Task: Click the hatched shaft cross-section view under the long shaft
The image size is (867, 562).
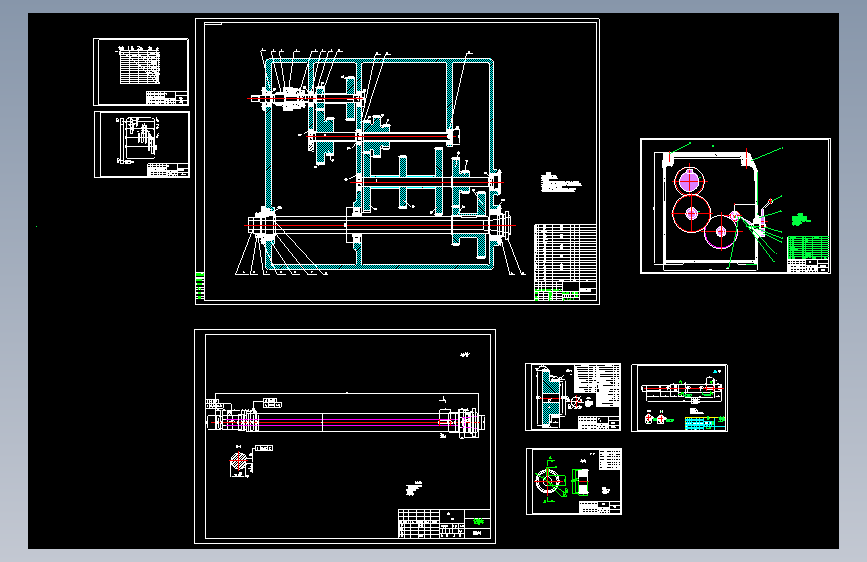Action: point(240,462)
